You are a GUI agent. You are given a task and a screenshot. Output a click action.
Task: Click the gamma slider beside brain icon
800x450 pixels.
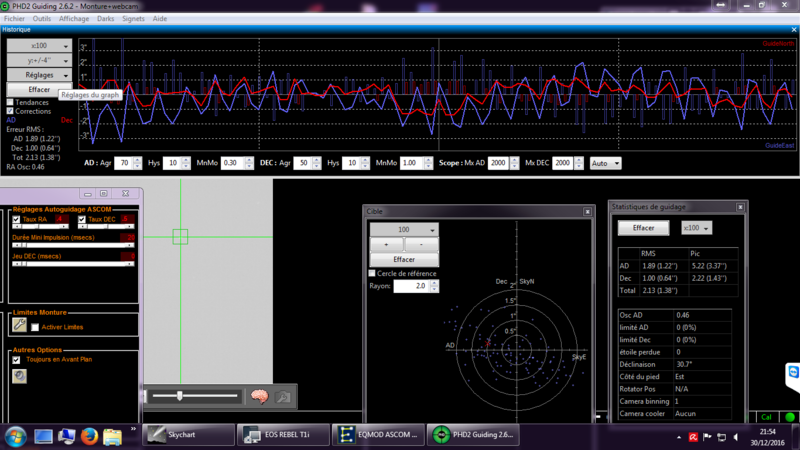click(194, 396)
